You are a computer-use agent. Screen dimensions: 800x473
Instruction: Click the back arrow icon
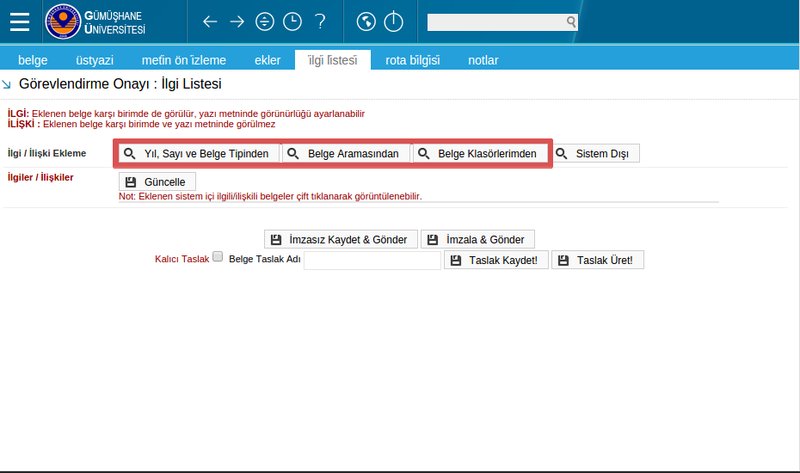pos(209,21)
